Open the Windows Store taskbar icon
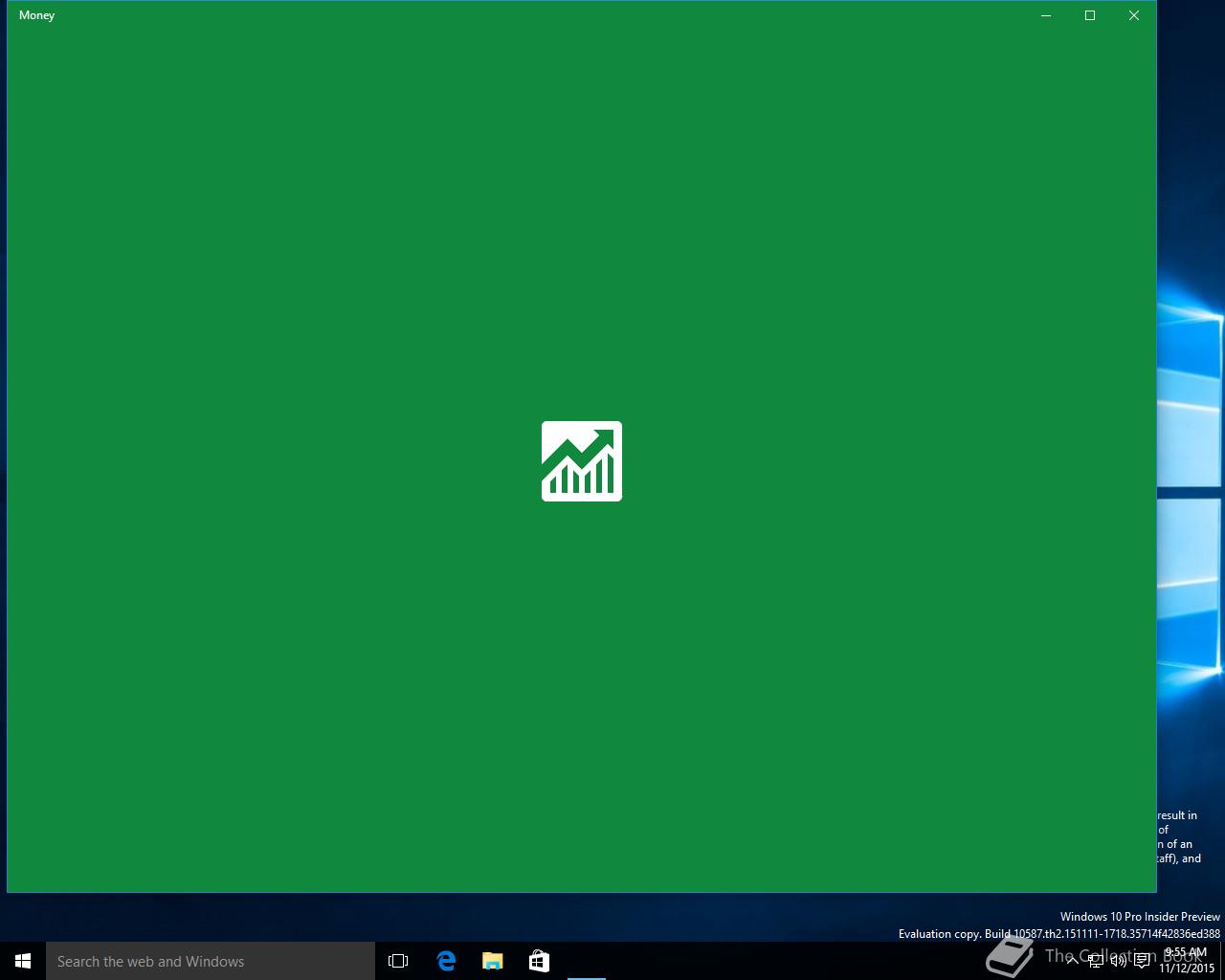The width and height of the screenshot is (1225, 980). (539, 961)
